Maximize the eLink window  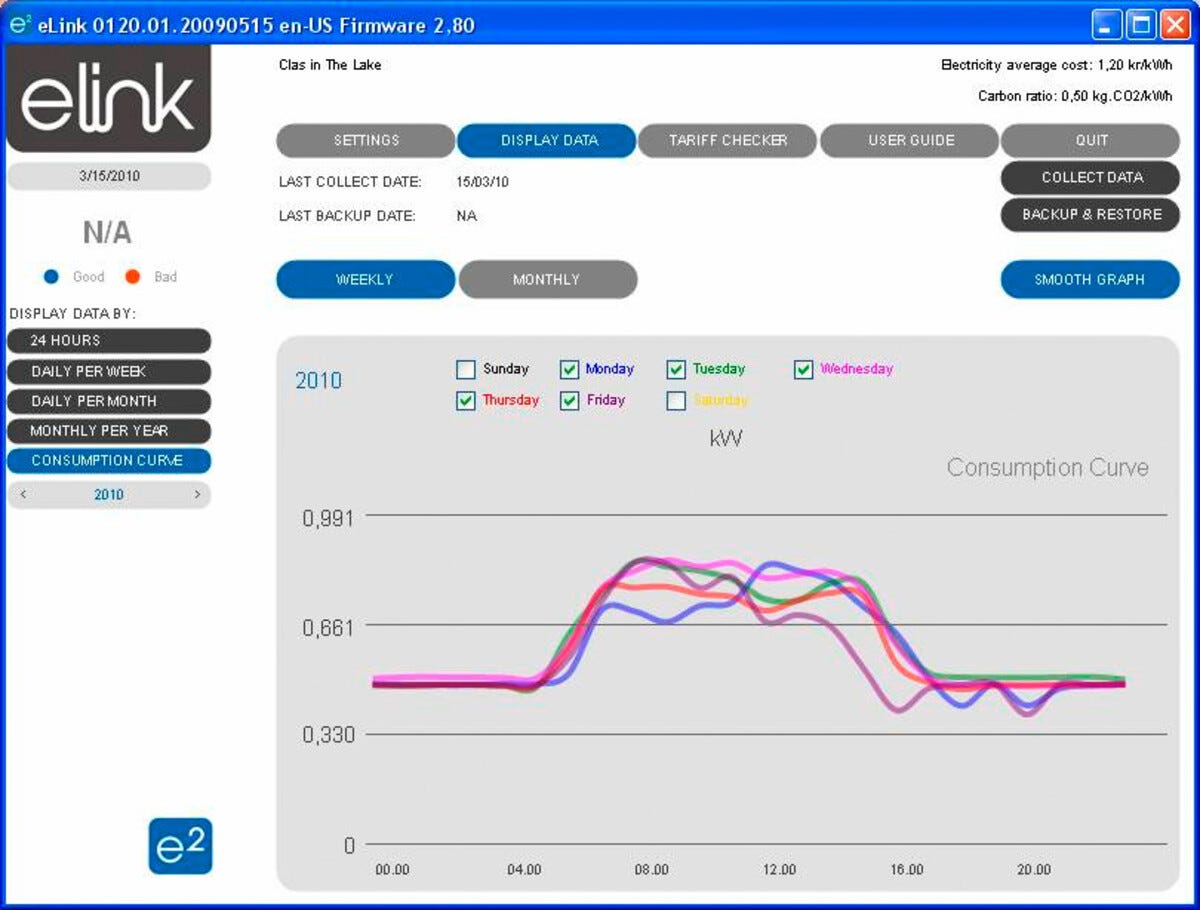(1140, 25)
